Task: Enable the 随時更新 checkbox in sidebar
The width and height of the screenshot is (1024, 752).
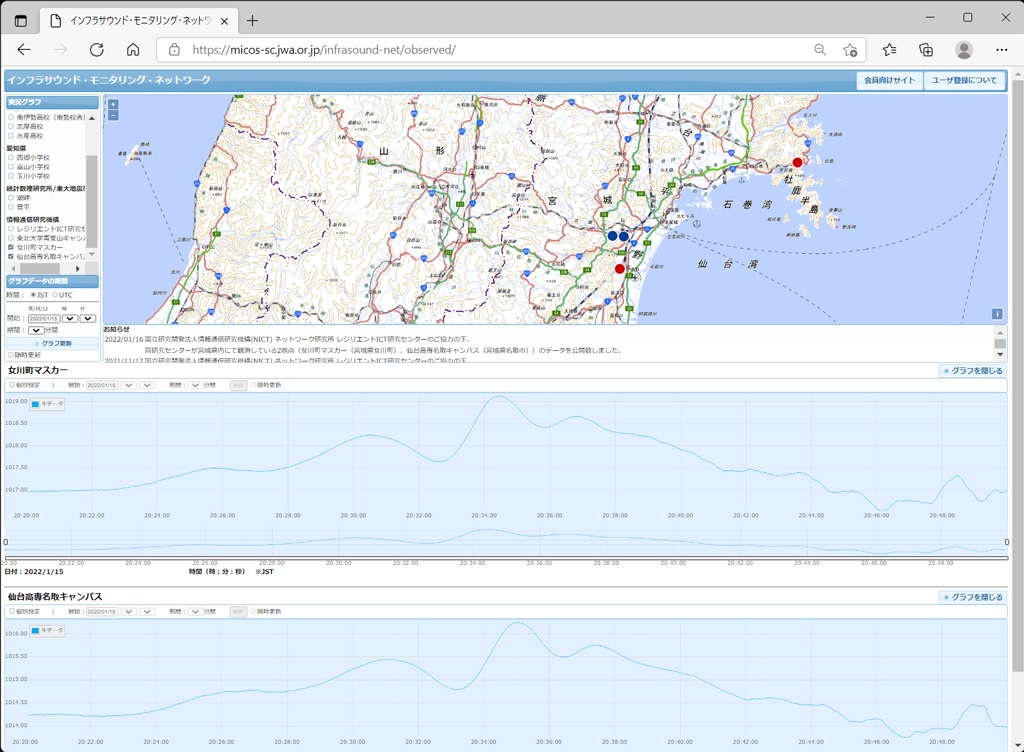Action: click(x=10, y=354)
